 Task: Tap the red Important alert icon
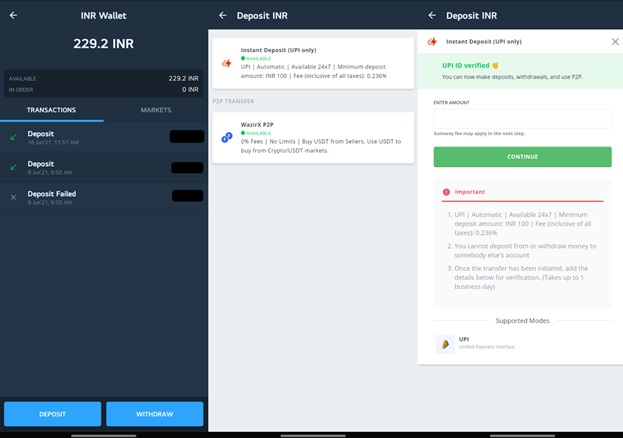[446, 192]
